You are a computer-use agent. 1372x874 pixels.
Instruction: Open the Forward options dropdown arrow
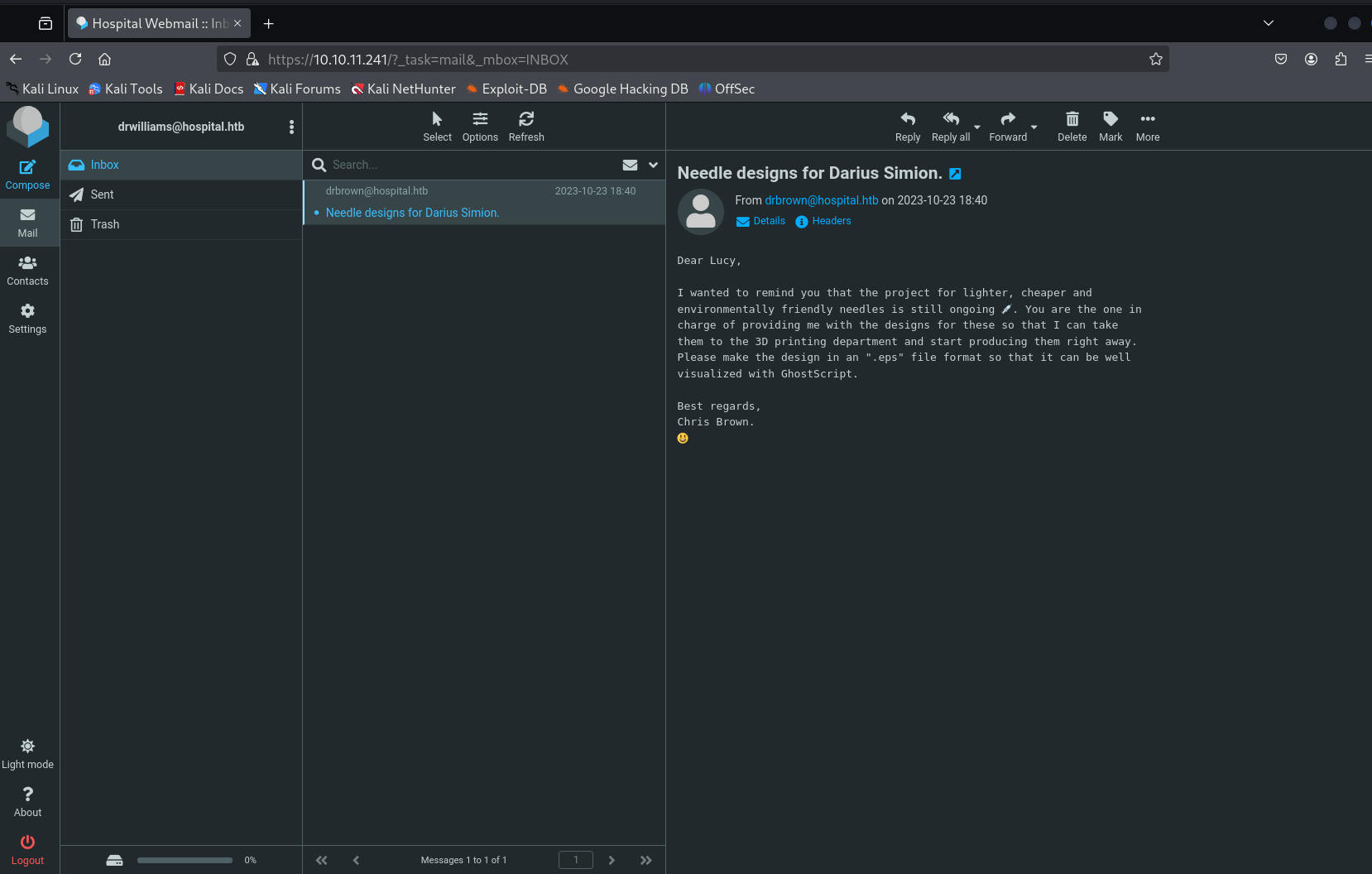[1034, 127]
